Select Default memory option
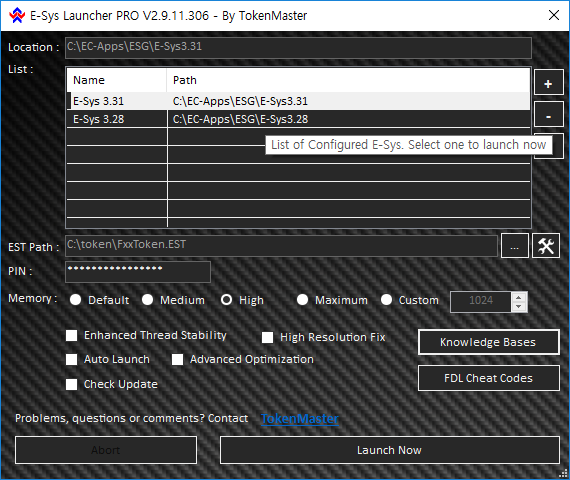Screen dimensions: 570x480 coord(76,300)
